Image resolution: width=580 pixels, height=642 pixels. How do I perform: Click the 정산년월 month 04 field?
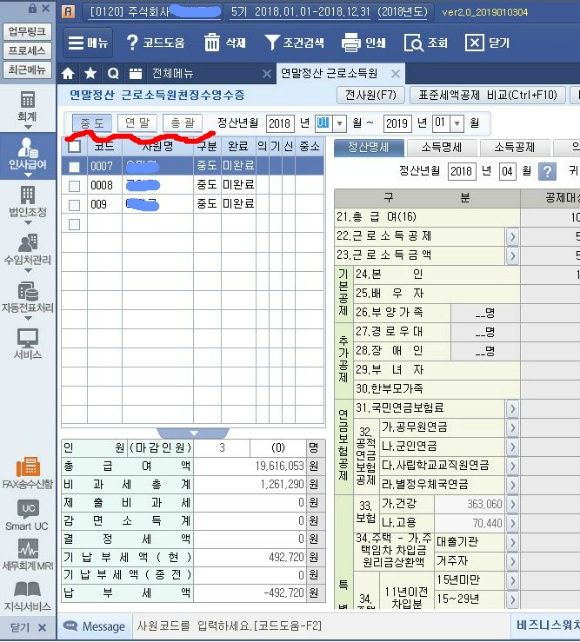click(507, 171)
